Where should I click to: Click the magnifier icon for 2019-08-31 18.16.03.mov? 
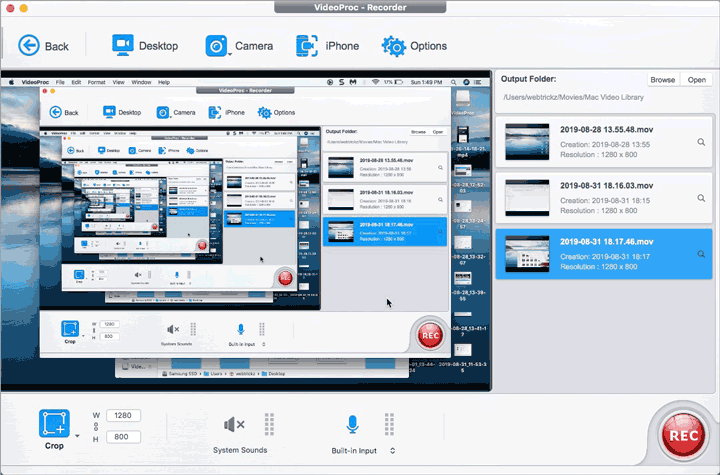click(701, 198)
